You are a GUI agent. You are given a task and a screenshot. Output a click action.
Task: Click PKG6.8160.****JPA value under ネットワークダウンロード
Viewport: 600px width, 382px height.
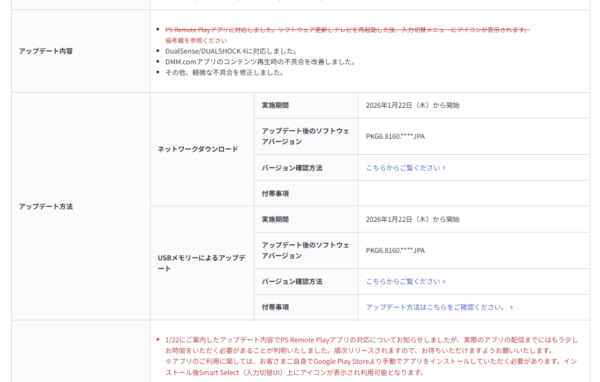click(x=395, y=136)
